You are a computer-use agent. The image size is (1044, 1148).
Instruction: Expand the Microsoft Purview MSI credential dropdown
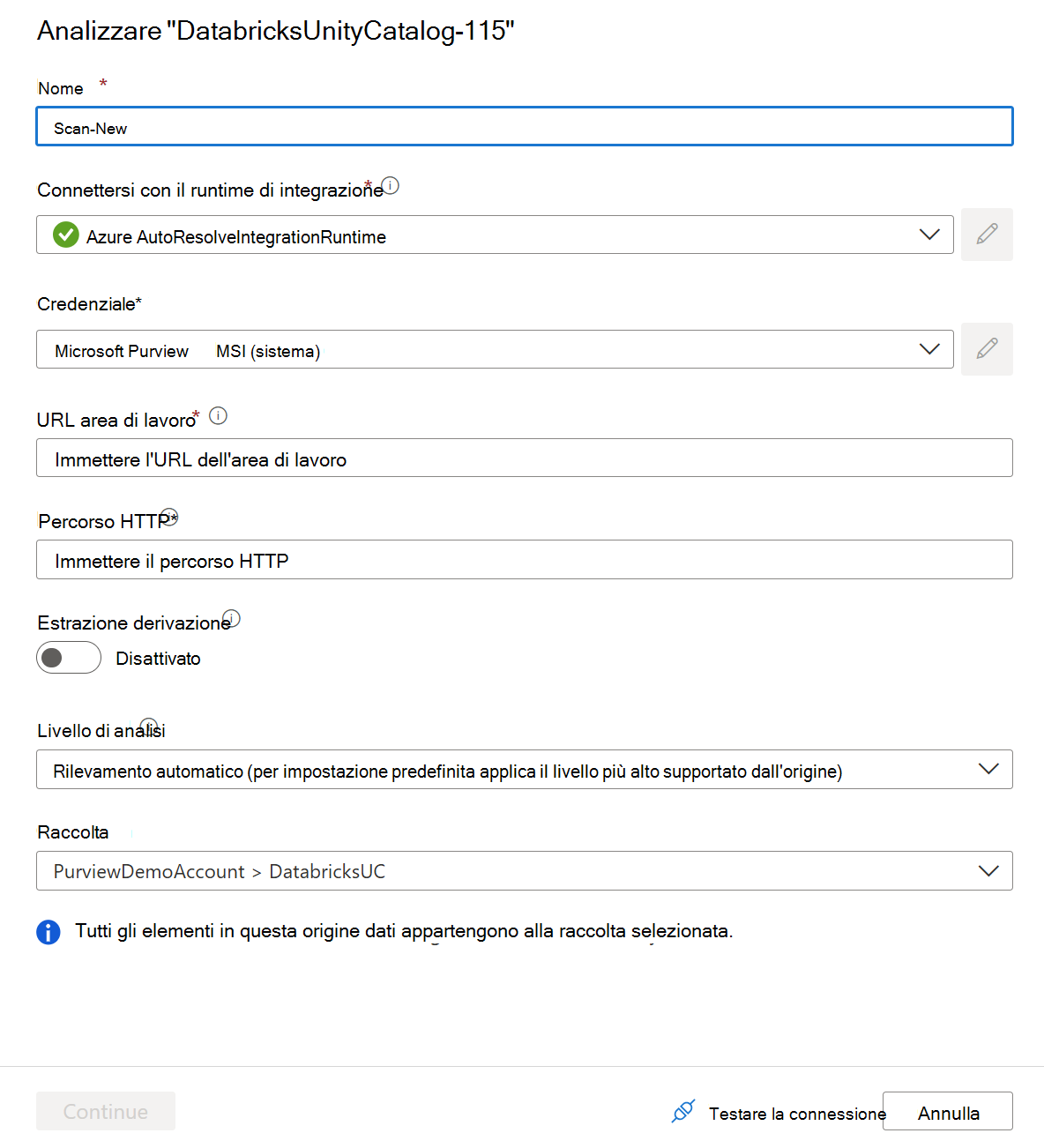929,349
